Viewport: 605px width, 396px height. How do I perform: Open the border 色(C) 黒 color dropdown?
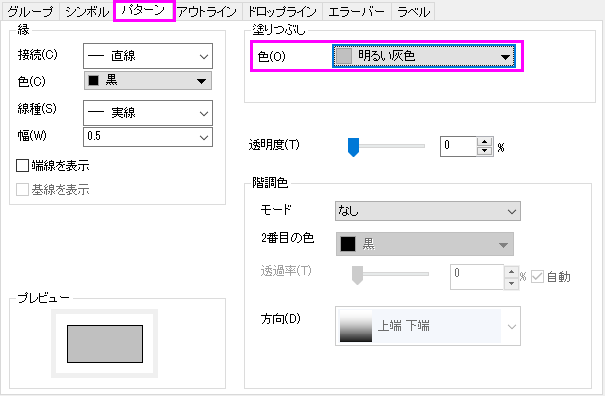148,80
